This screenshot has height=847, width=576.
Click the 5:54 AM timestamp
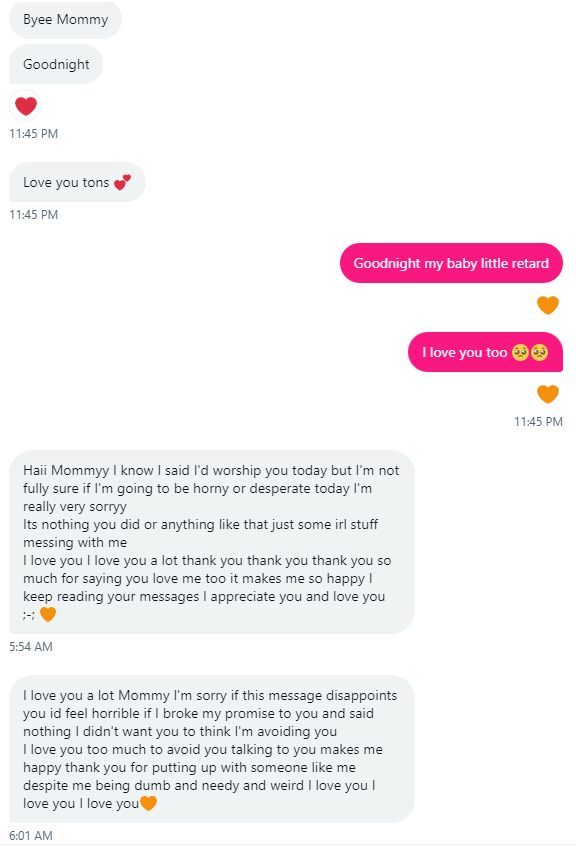[31, 647]
